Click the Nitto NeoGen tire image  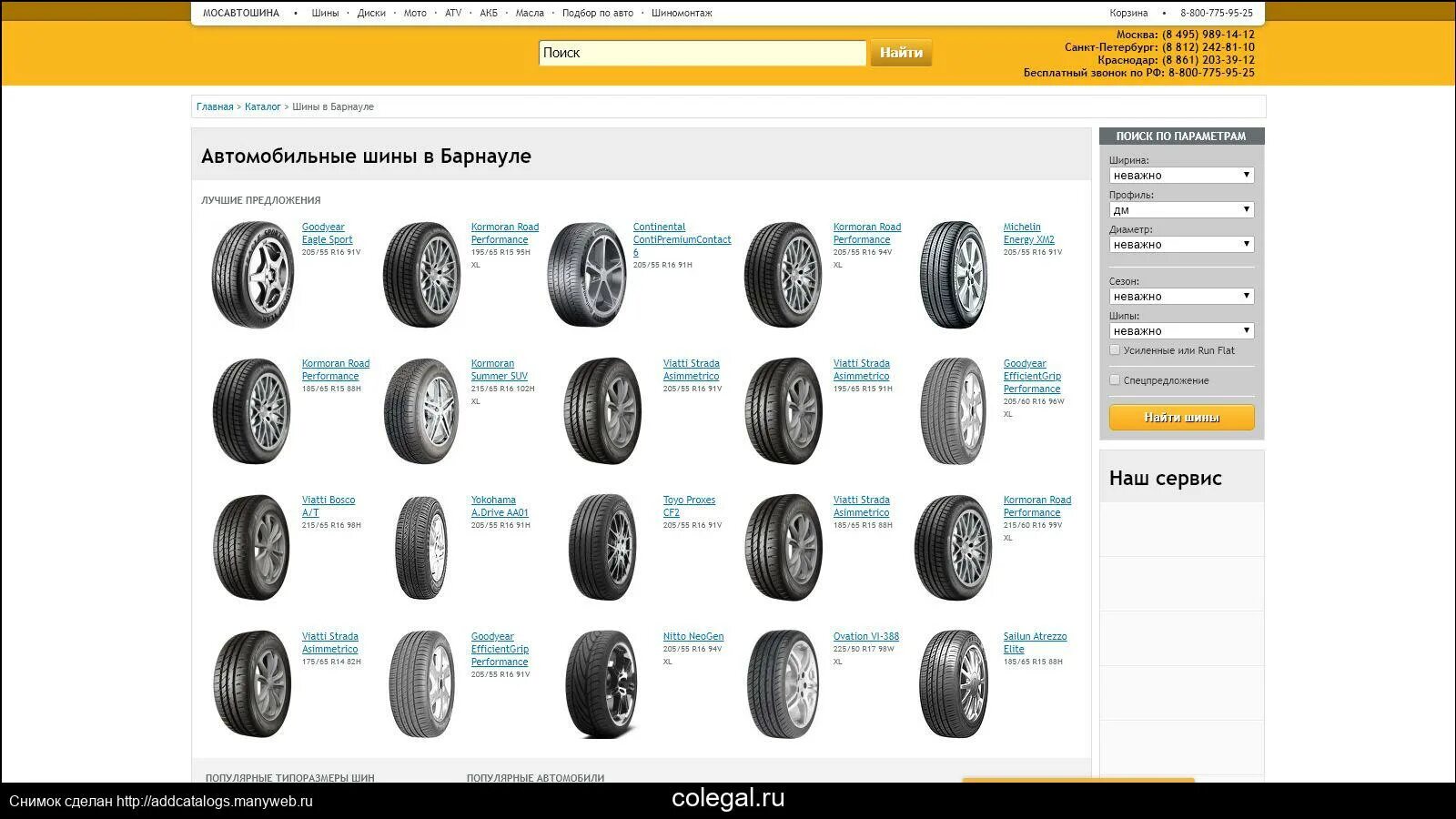click(x=602, y=683)
